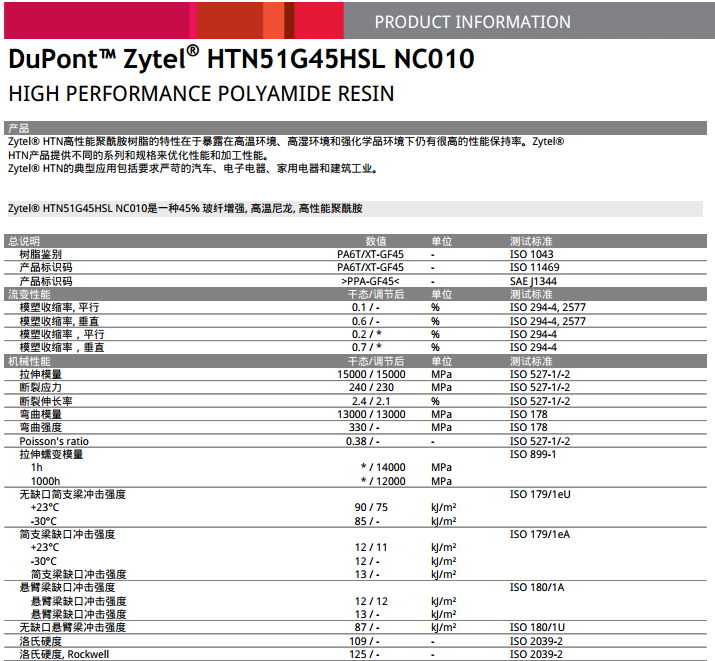This screenshot has height=661, width=715.
Task: Click the * / 12000 value
Action: (383, 481)
